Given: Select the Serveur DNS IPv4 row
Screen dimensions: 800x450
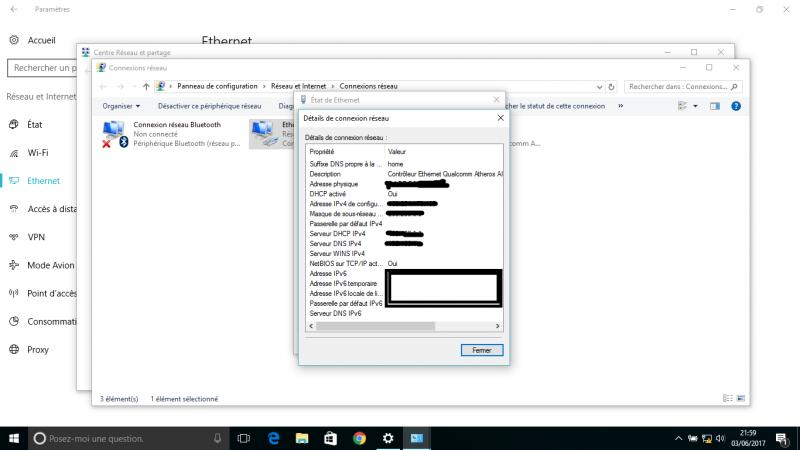Looking at the screenshot, I should (x=404, y=243).
